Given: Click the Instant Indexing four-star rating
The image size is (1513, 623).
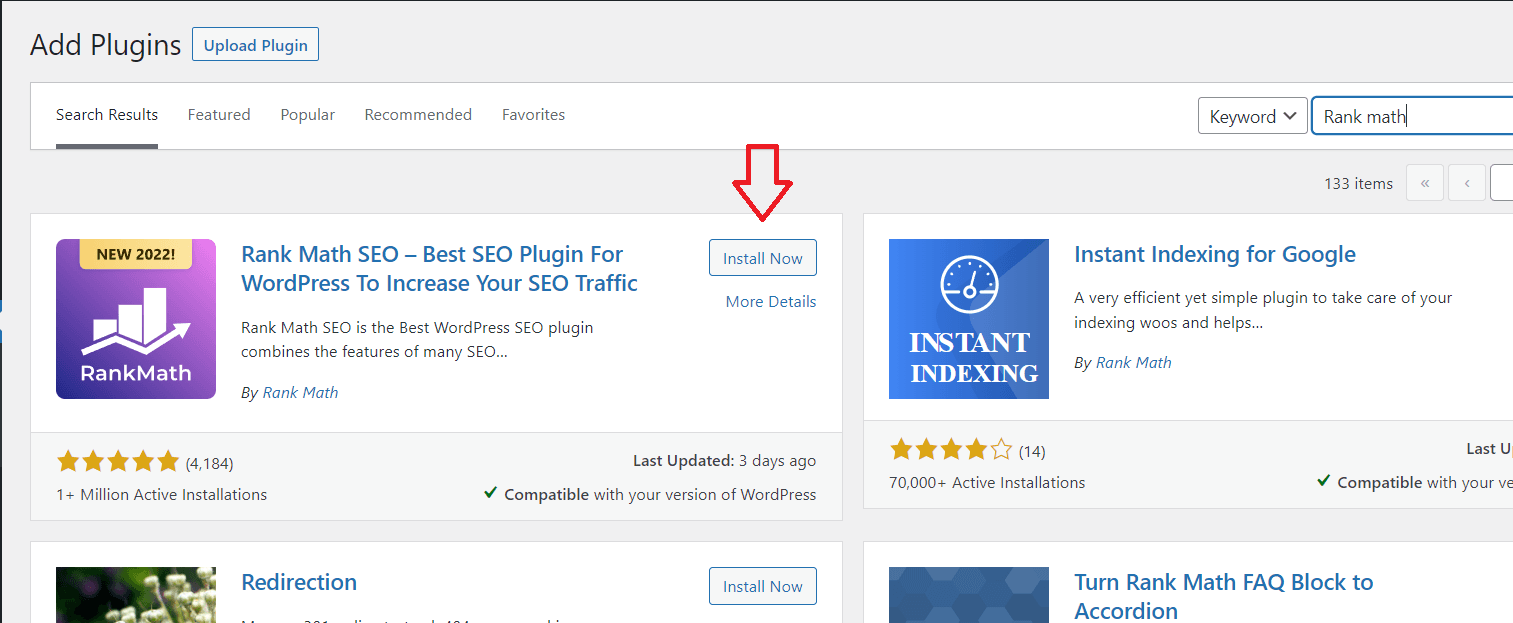Looking at the screenshot, I should click(x=951, y=450).
